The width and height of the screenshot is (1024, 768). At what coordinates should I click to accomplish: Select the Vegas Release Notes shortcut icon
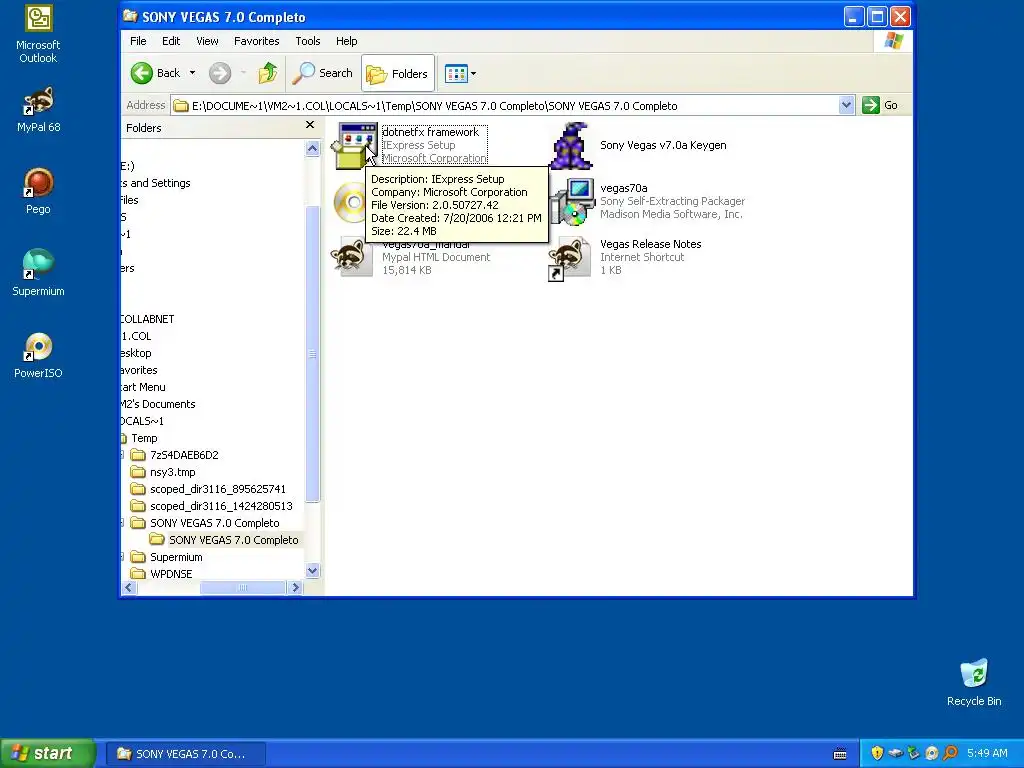(x=569, y=259)
